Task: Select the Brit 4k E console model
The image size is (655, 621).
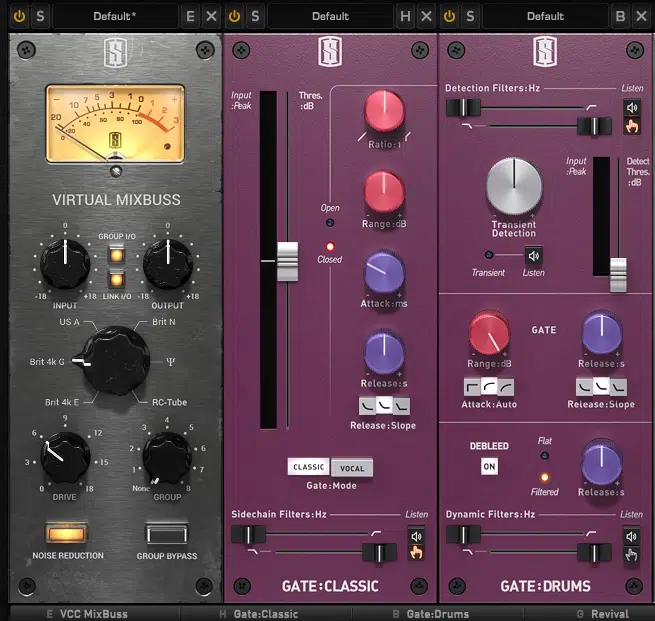Action: pyautogui.click(x=62, y=402)
